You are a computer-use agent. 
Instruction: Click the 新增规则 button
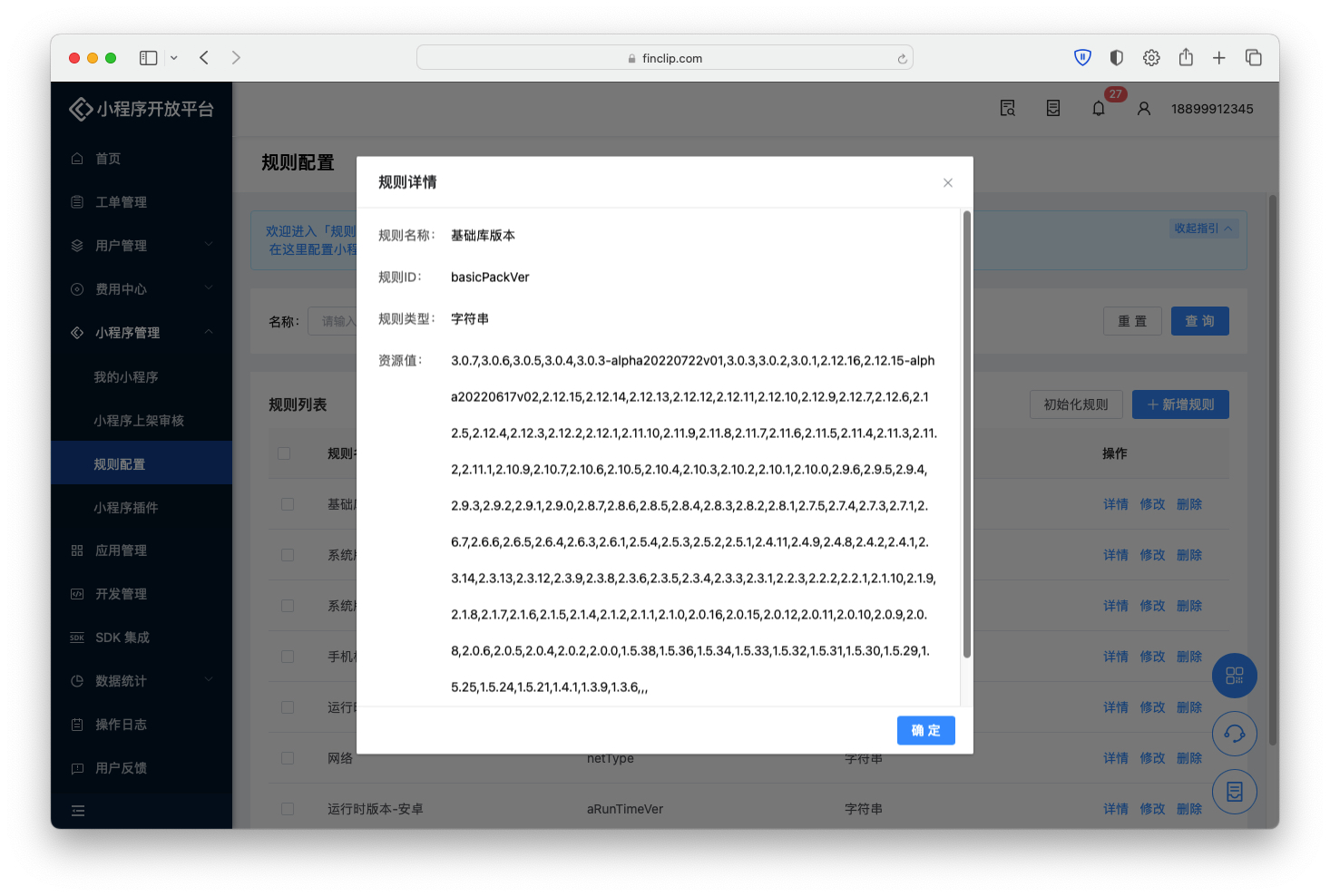pyautogui.click(x=1179, y=404)
